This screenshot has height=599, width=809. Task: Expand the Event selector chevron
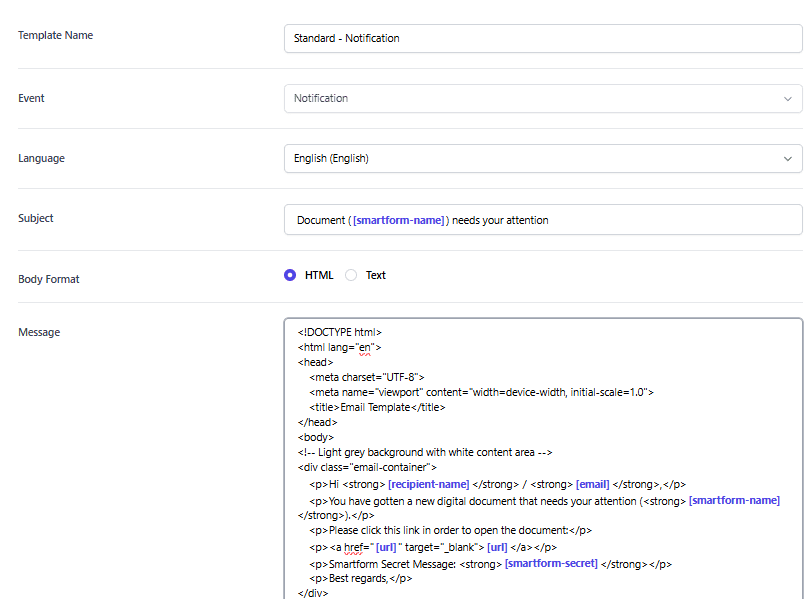pyautogui.click(x=788, y=98)
